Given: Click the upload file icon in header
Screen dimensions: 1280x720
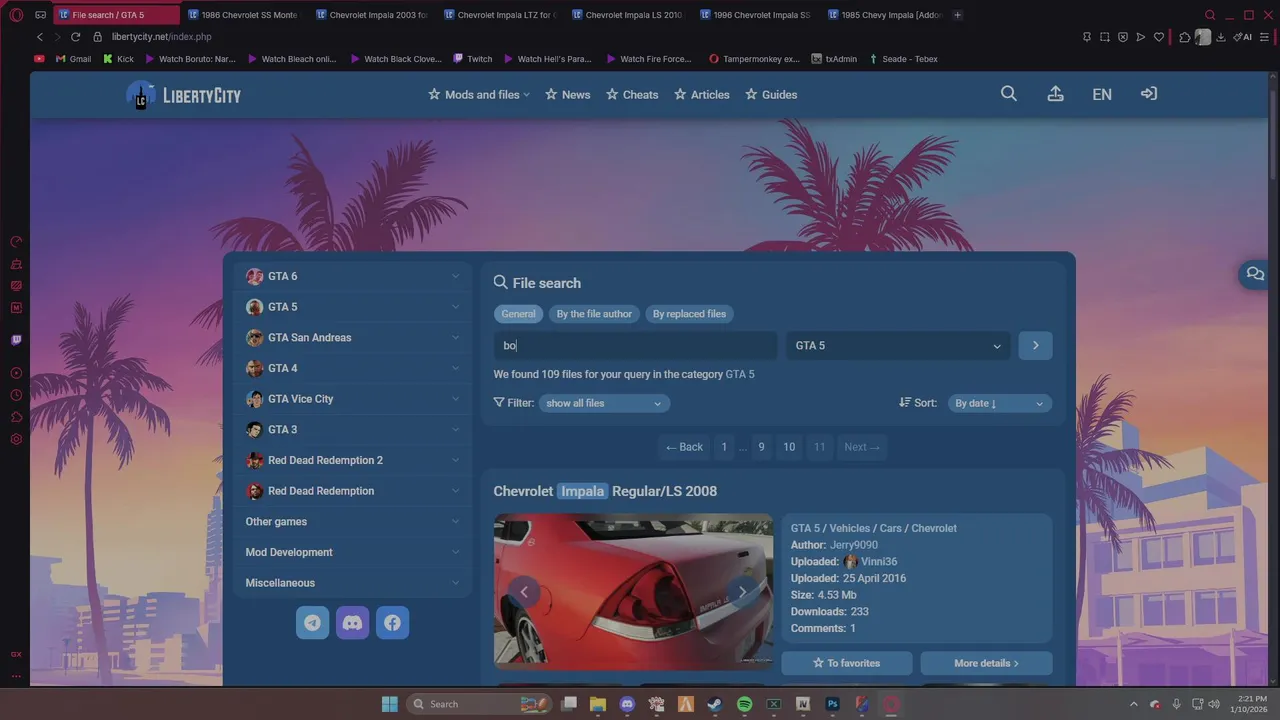Looking at the screenshot, I should (1055, 94).
